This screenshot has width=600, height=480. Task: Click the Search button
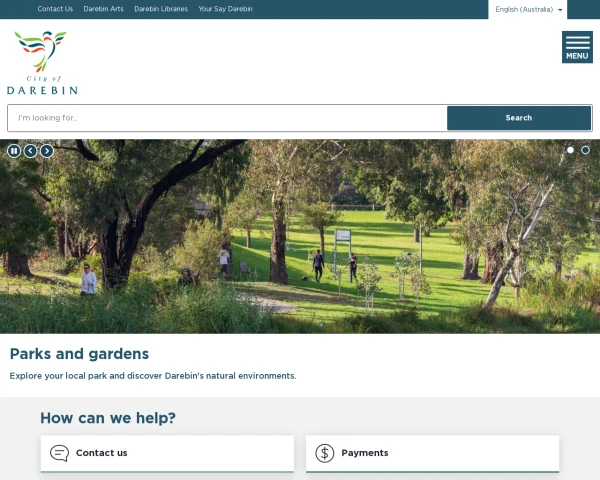[x=518, y=118]
